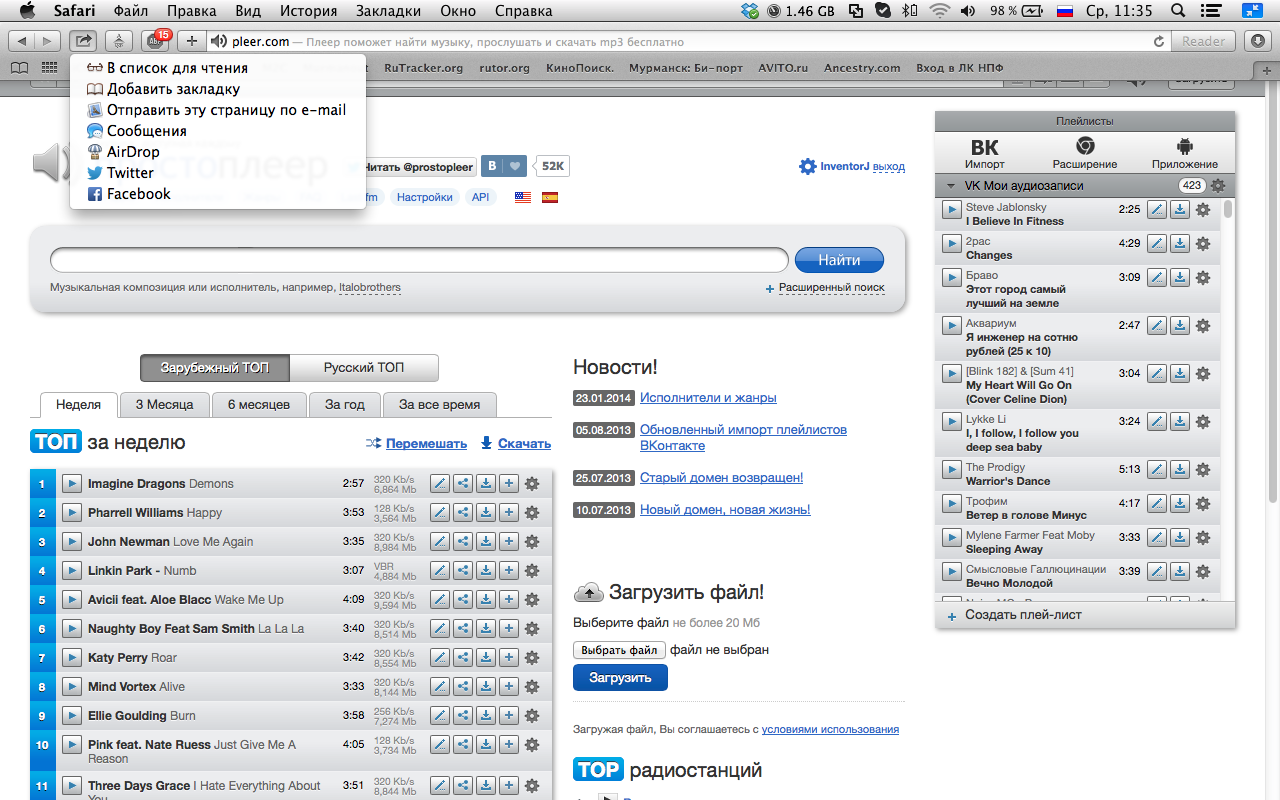The image size is (1280, 800).
Task: Focus the music search input field
Action: (420, 260)
